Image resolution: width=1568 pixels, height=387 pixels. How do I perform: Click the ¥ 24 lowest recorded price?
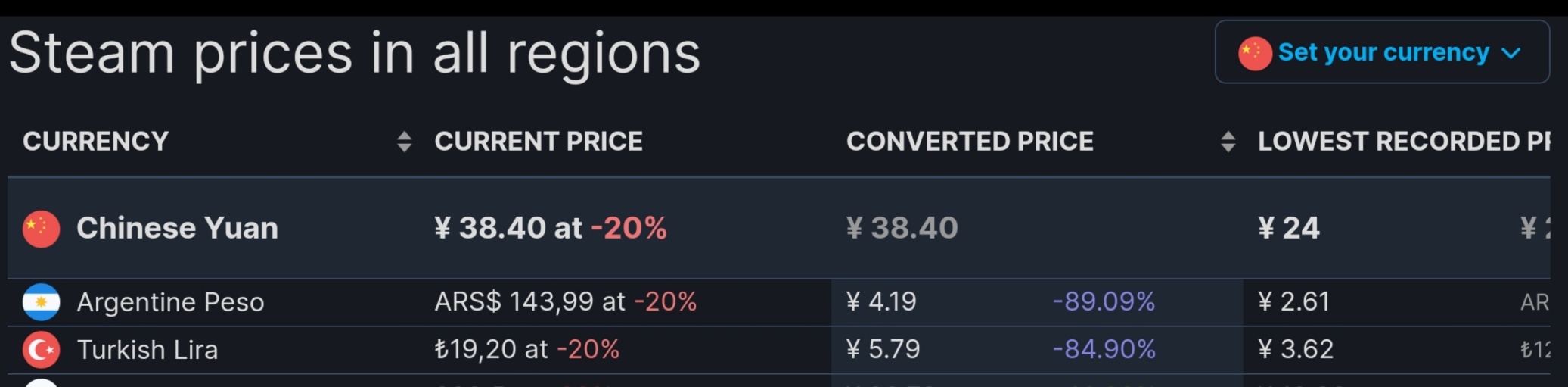click(x=1289, y=228)
